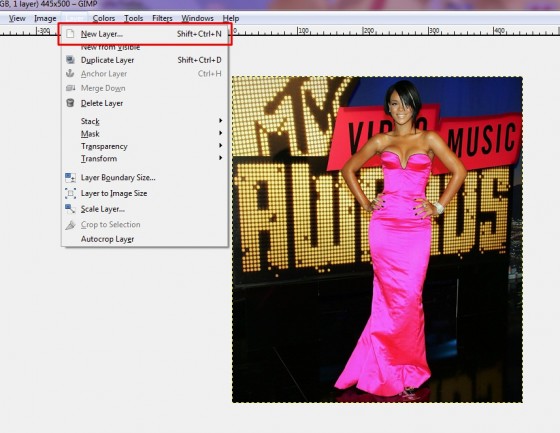Click the New Layer page icon
This screenshot has width=560, height=433.
pos(70,34)
